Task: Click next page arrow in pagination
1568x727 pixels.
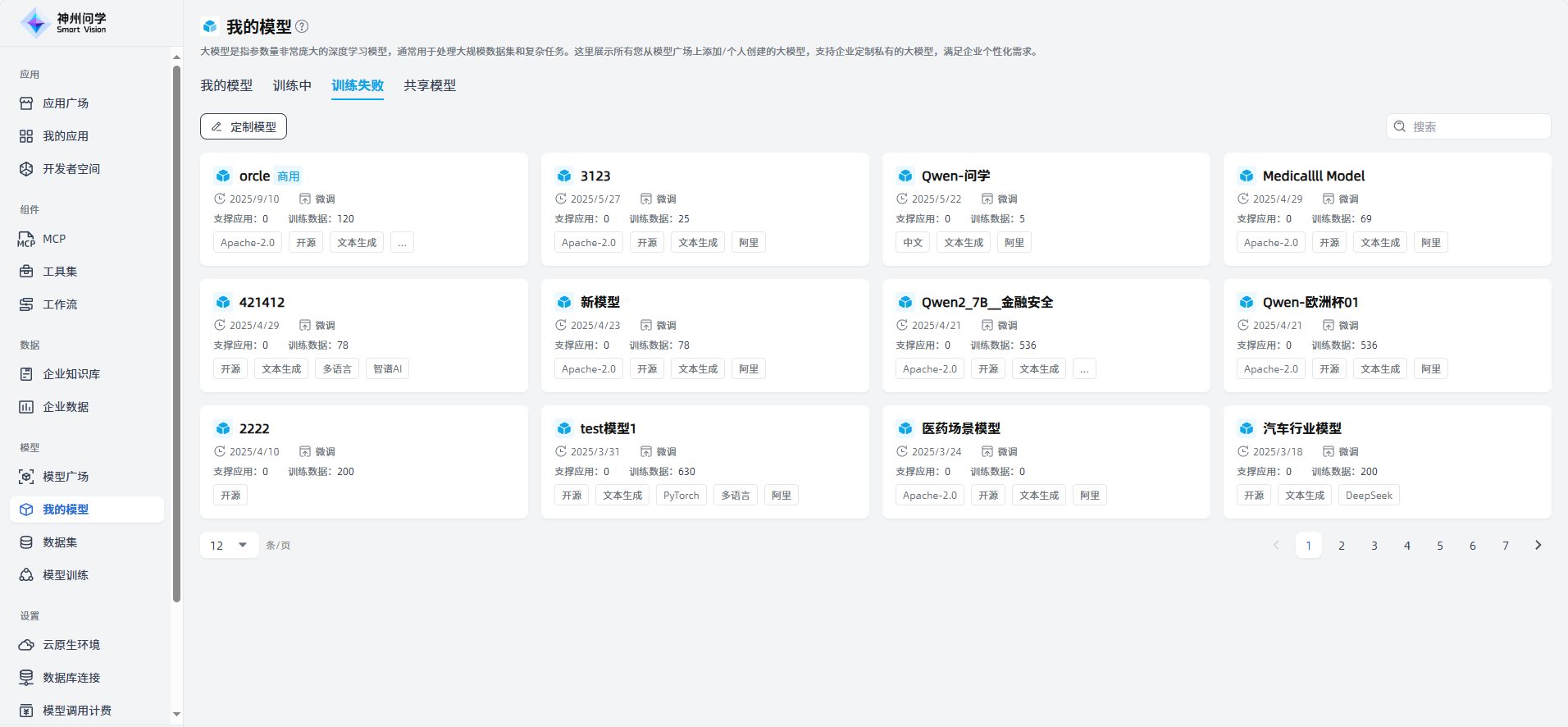Action: point(1538,545)
